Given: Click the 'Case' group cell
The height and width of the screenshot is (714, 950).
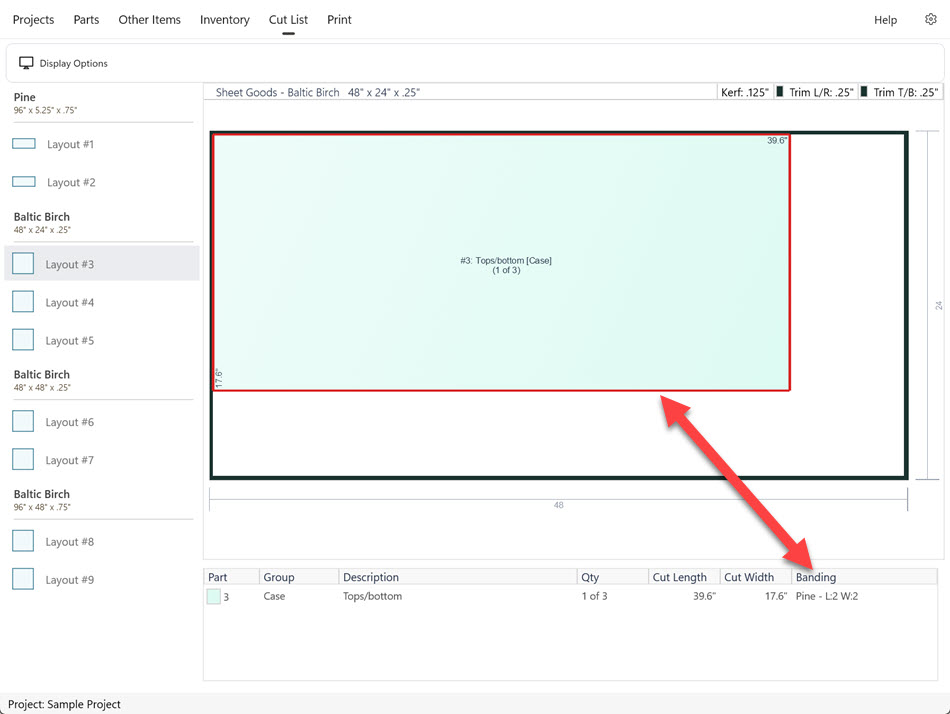Looking at the screenshot, I should [x=274, y=596].
